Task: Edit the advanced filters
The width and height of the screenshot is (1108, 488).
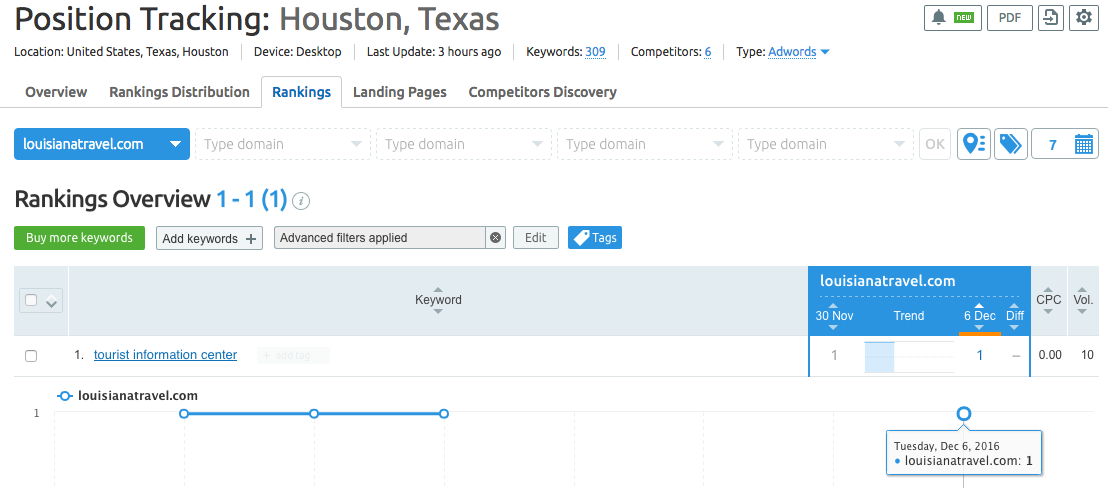Action: (x=536, y=238)
